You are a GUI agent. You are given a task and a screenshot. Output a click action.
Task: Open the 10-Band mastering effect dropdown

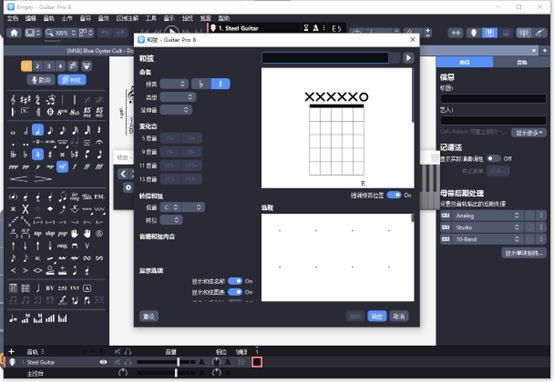click(x=487, y=239)
